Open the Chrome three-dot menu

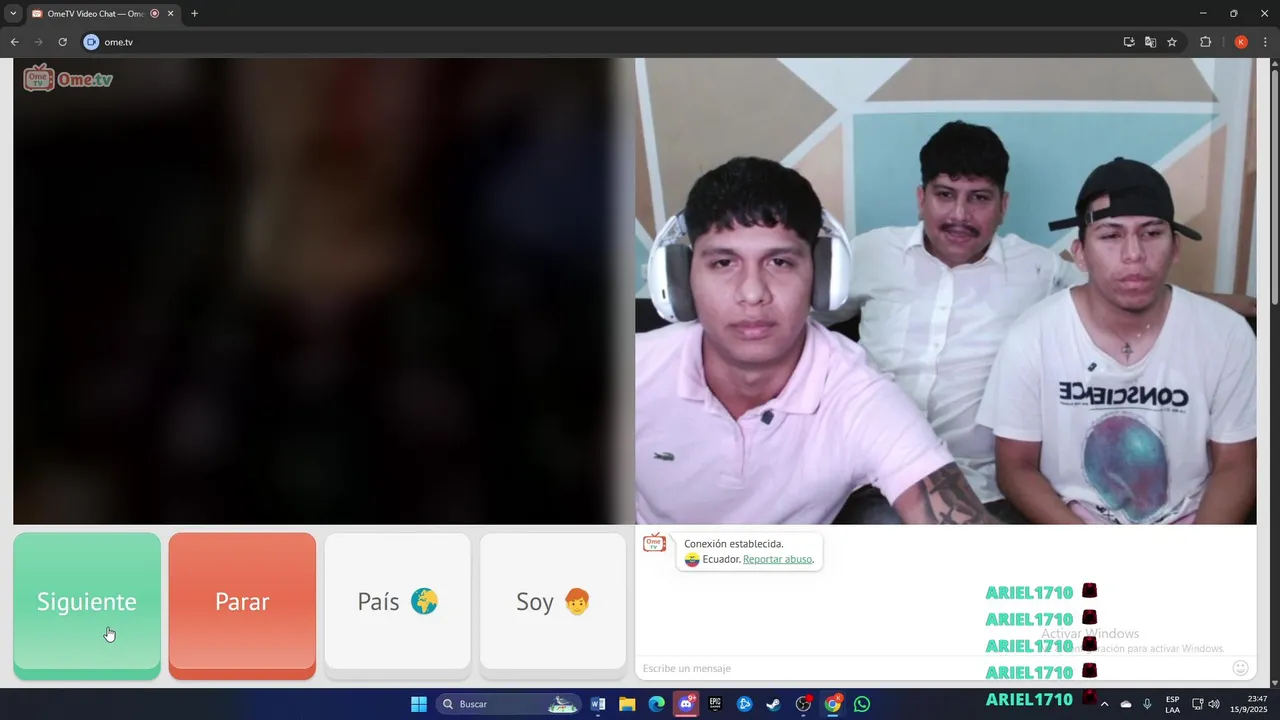[1265, 42]
